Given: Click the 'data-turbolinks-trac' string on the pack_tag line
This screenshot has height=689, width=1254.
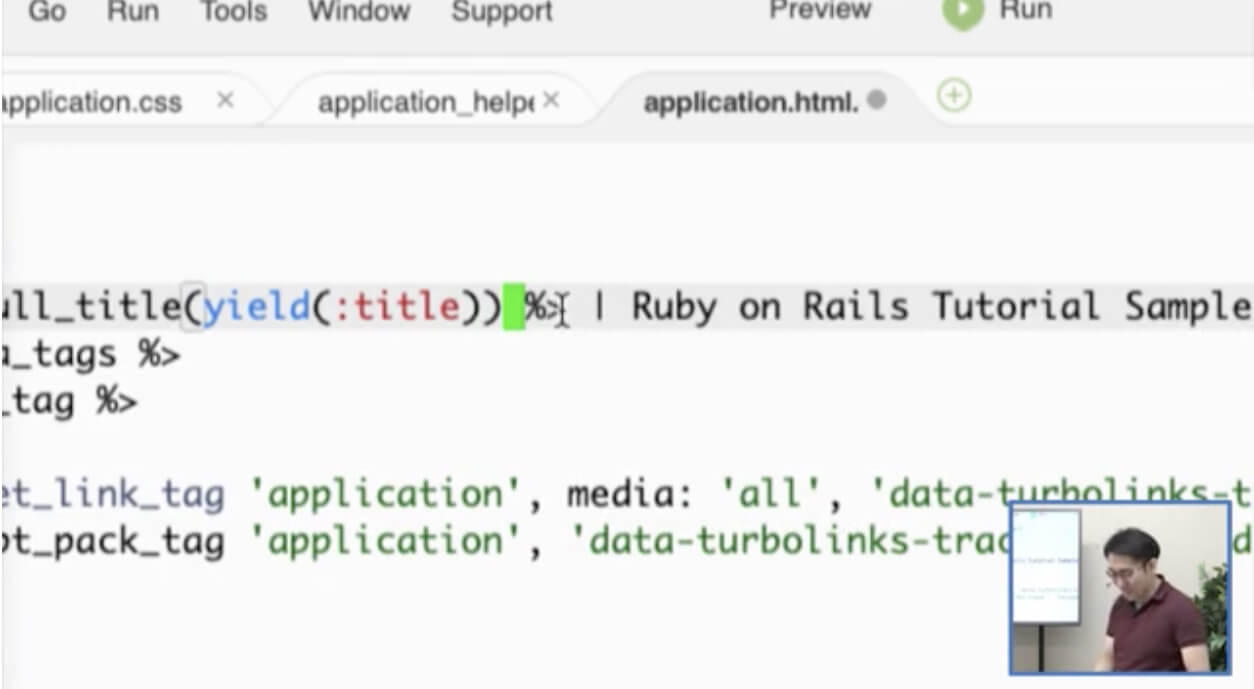Looking at the screenshot, I should pyautogui.click(x=790, y=542).
